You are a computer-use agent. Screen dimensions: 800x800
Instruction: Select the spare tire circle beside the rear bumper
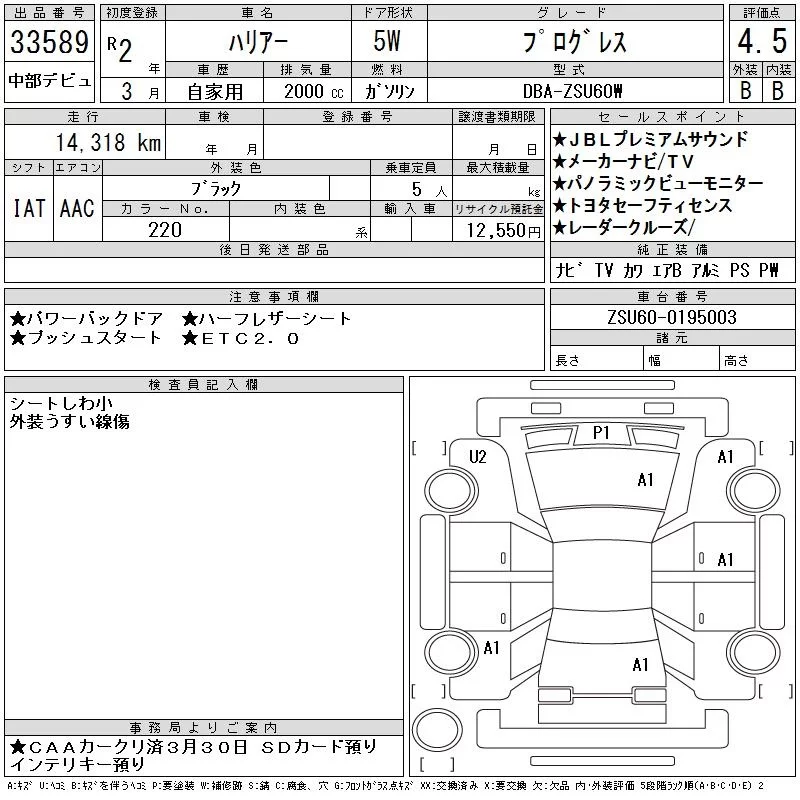pyautogui.click(x=437, y=727)
